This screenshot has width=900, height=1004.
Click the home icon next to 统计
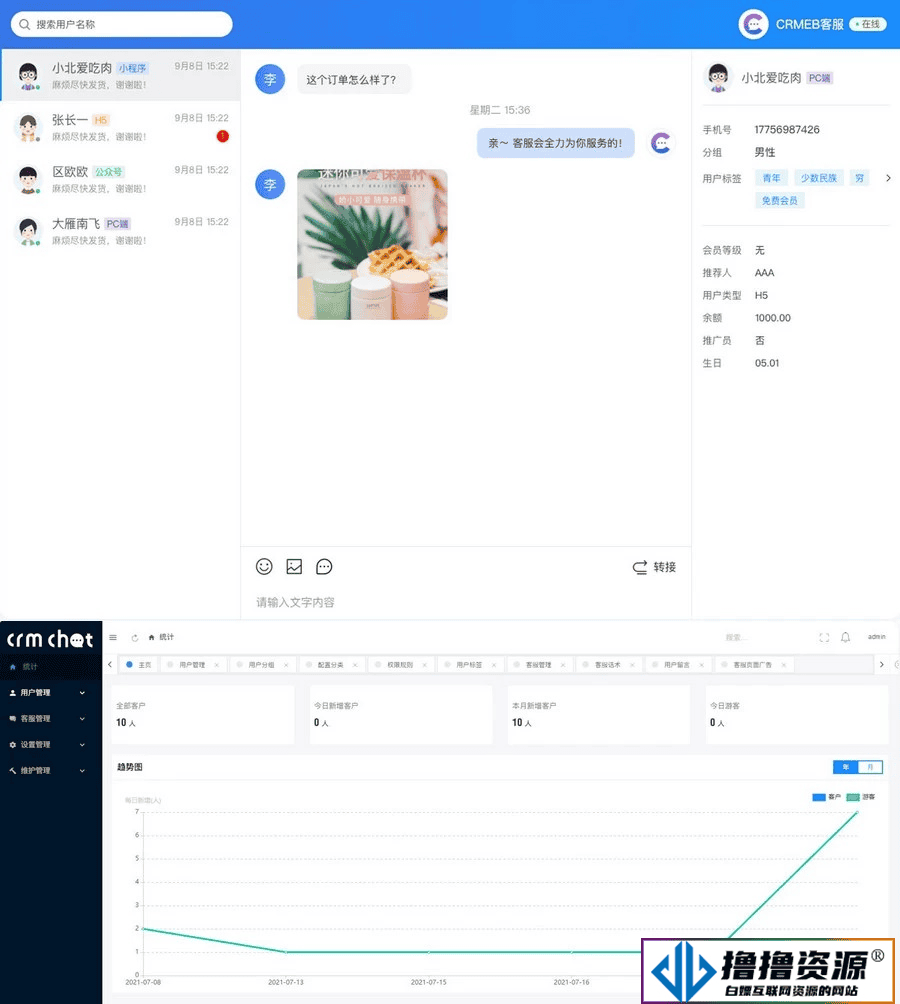[x=152, y=638]
